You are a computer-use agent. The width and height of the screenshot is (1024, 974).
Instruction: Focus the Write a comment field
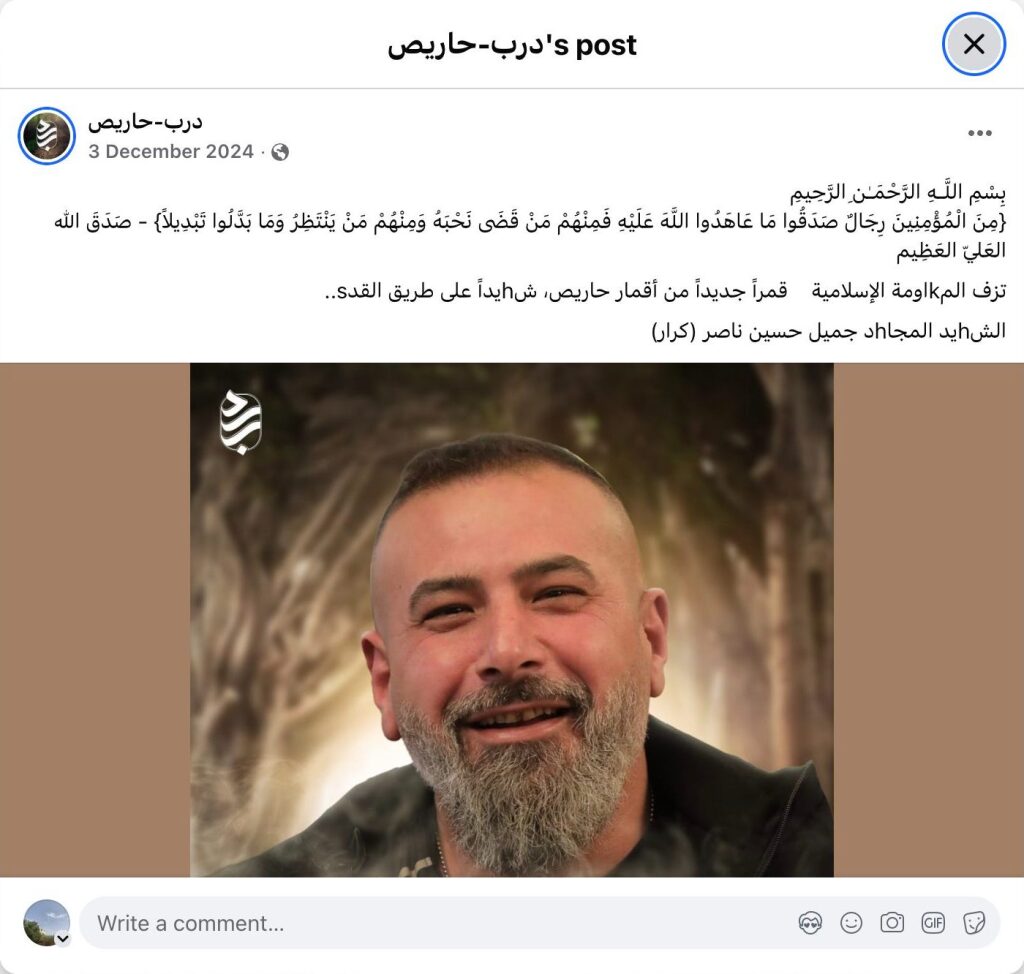[x=539, y=923]
